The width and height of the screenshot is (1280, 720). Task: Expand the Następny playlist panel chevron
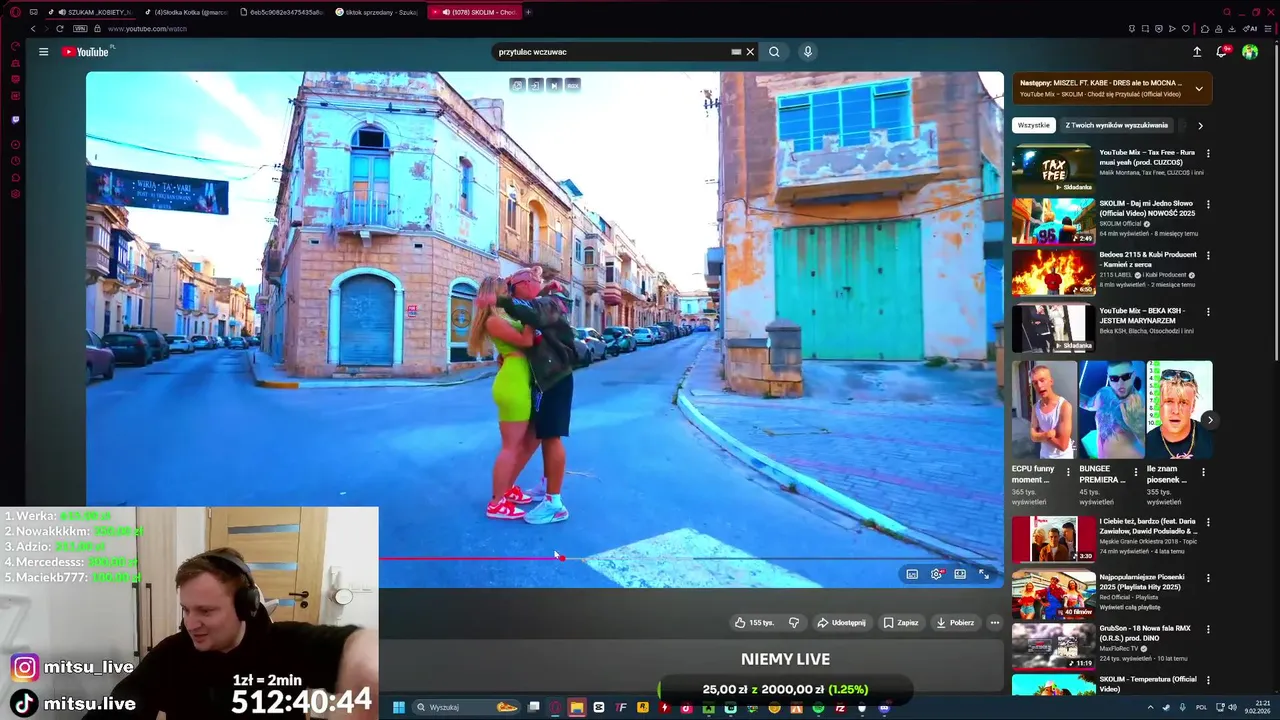tap(1199, 89)
